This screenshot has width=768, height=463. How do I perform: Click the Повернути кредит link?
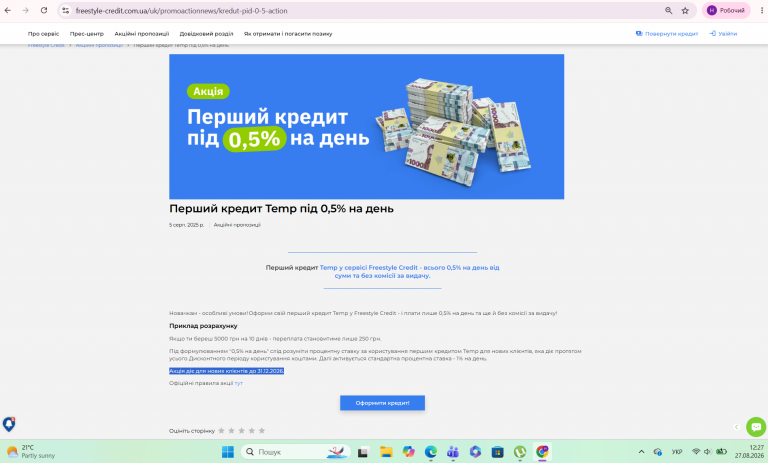pos(667,34)
